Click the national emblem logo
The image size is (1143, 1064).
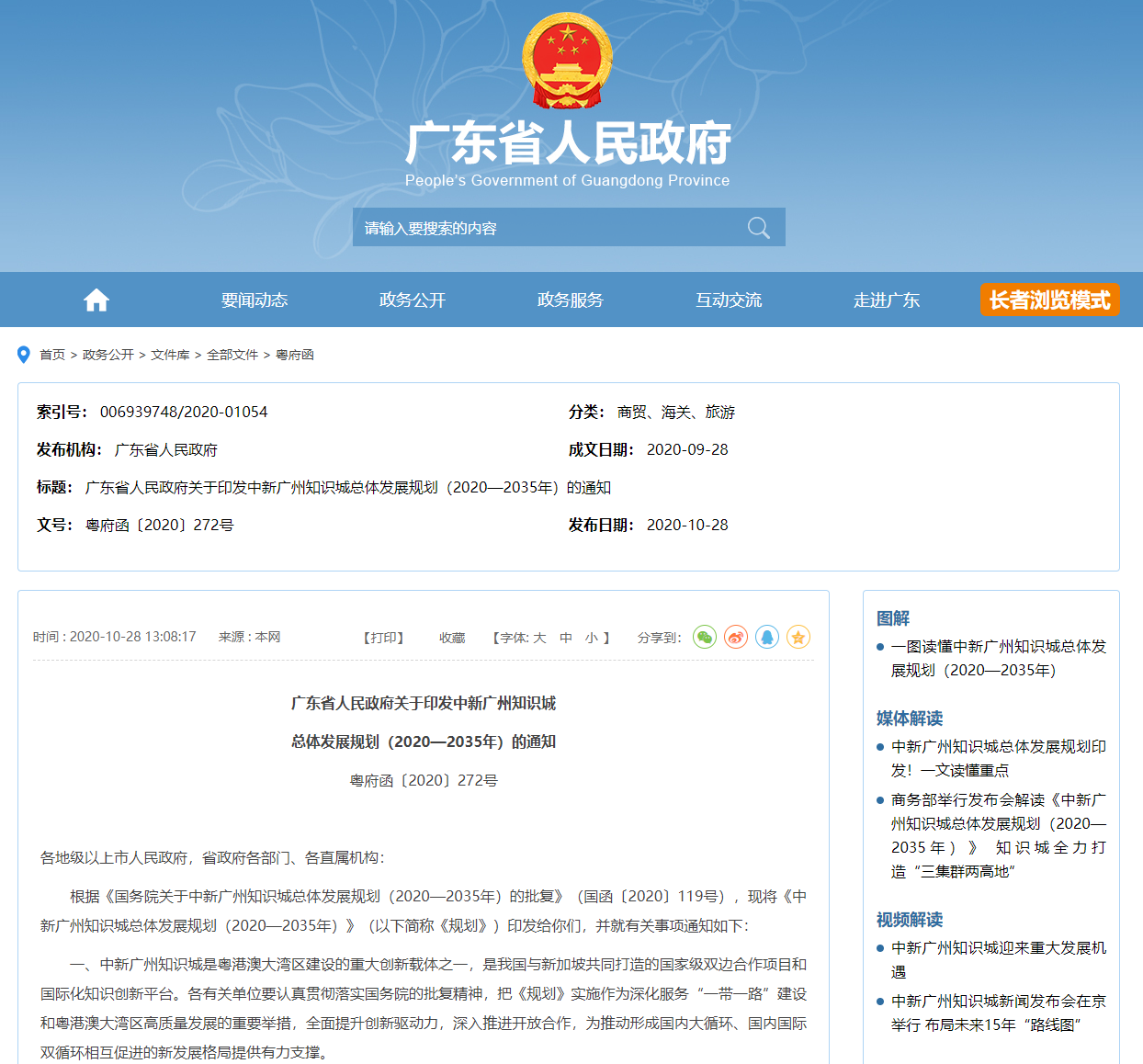(x=568, y=61)
